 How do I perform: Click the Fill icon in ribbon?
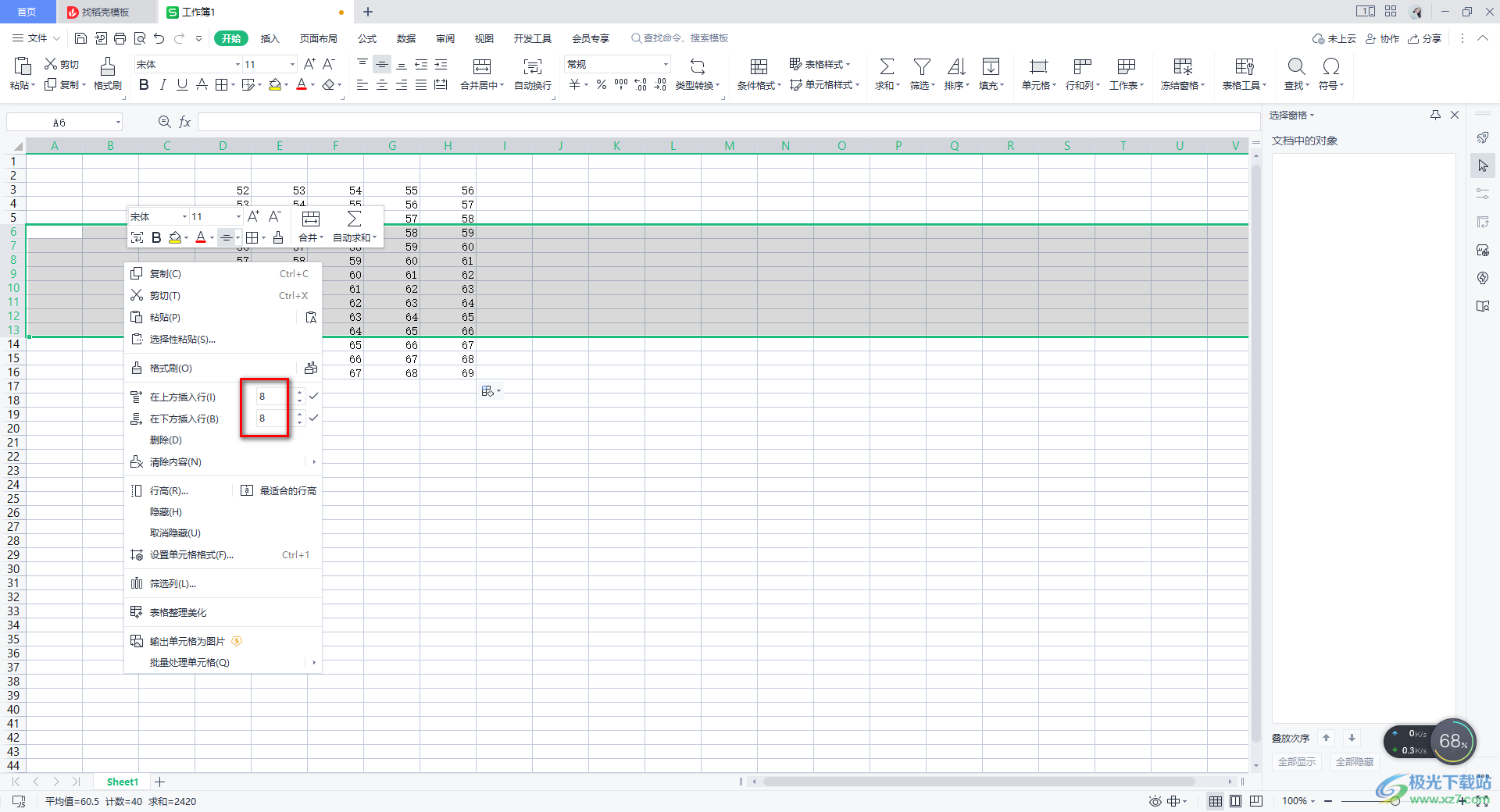pos(991,66)
